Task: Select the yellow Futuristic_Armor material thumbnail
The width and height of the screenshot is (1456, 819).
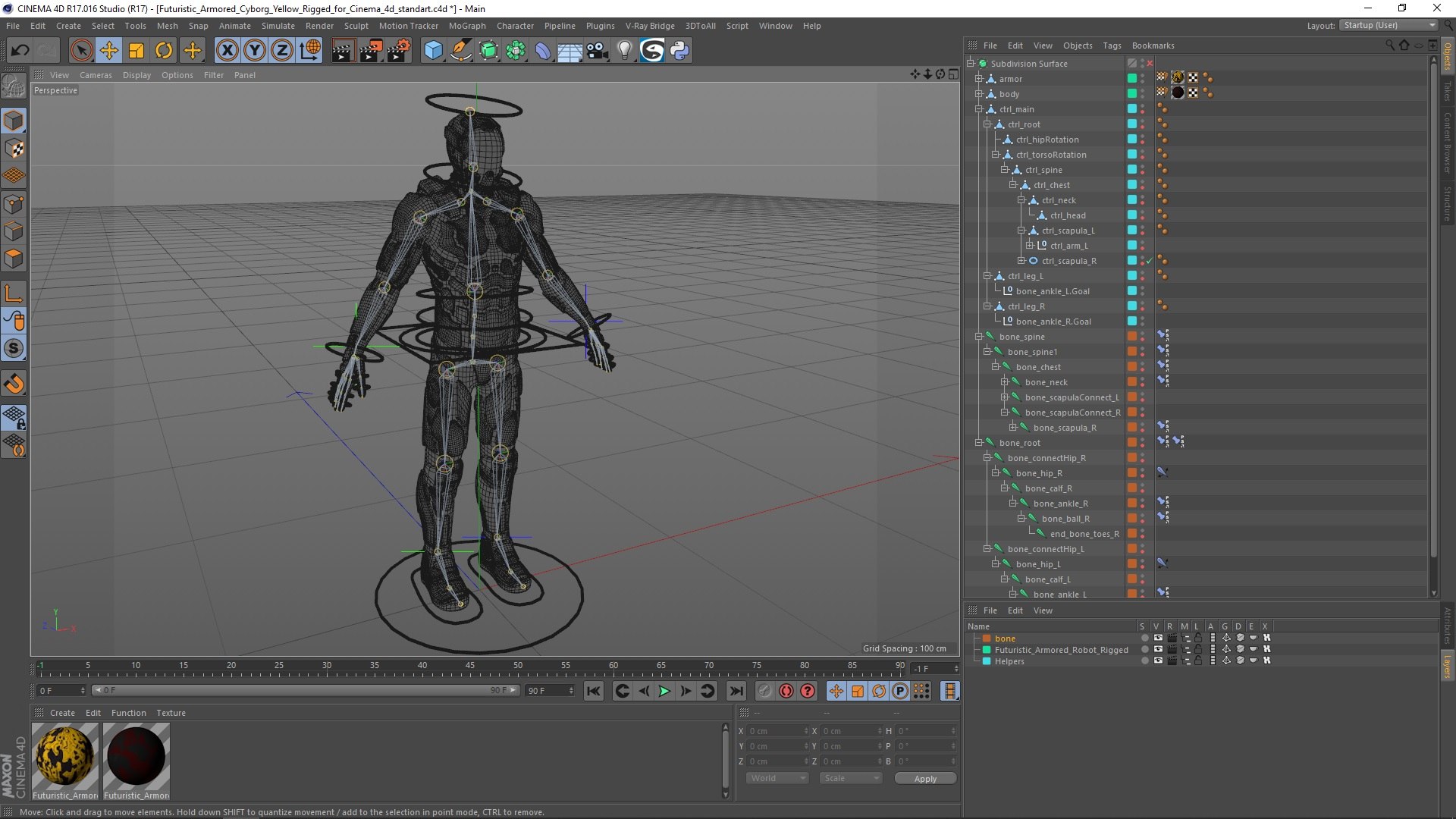Action: tap(65, 756)
